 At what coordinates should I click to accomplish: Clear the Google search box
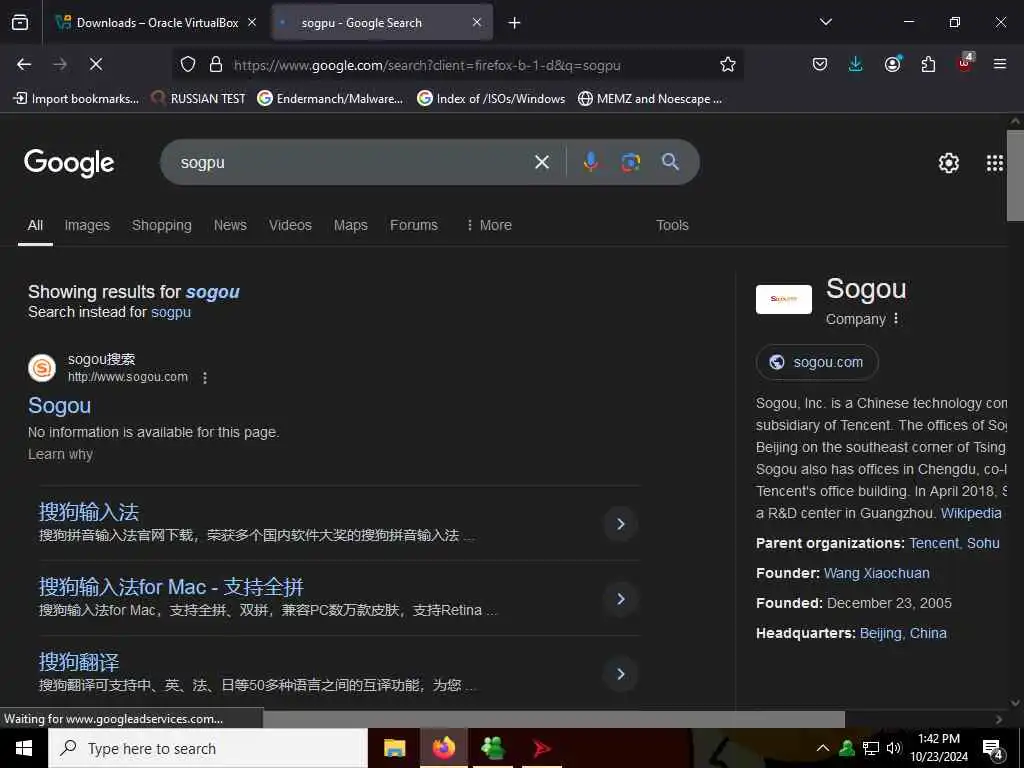[542, 162]
